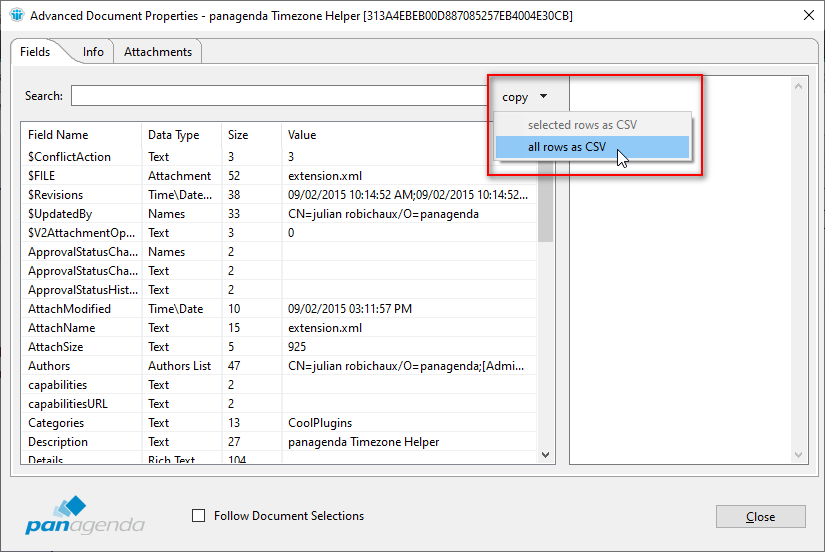This screenshot has height=552, width=825.
Task: Sort by the Size column header
Action: click(251, 135)
